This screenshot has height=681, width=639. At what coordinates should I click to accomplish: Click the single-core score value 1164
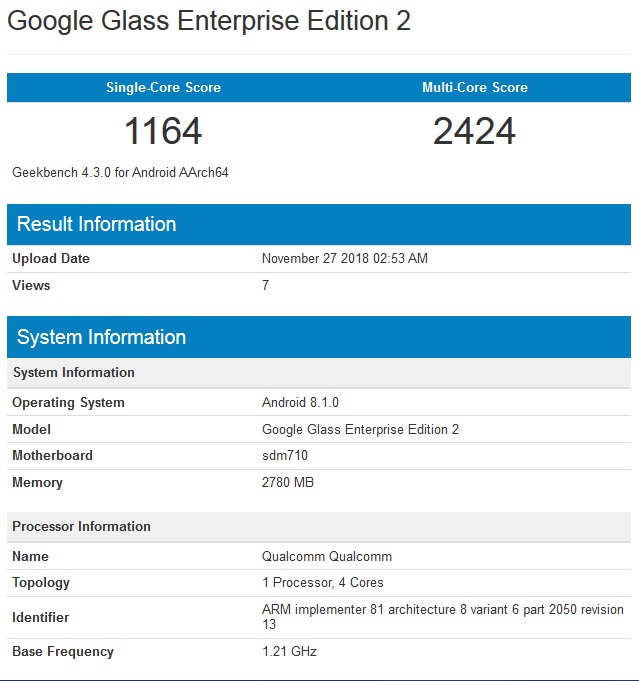[163, 131]
